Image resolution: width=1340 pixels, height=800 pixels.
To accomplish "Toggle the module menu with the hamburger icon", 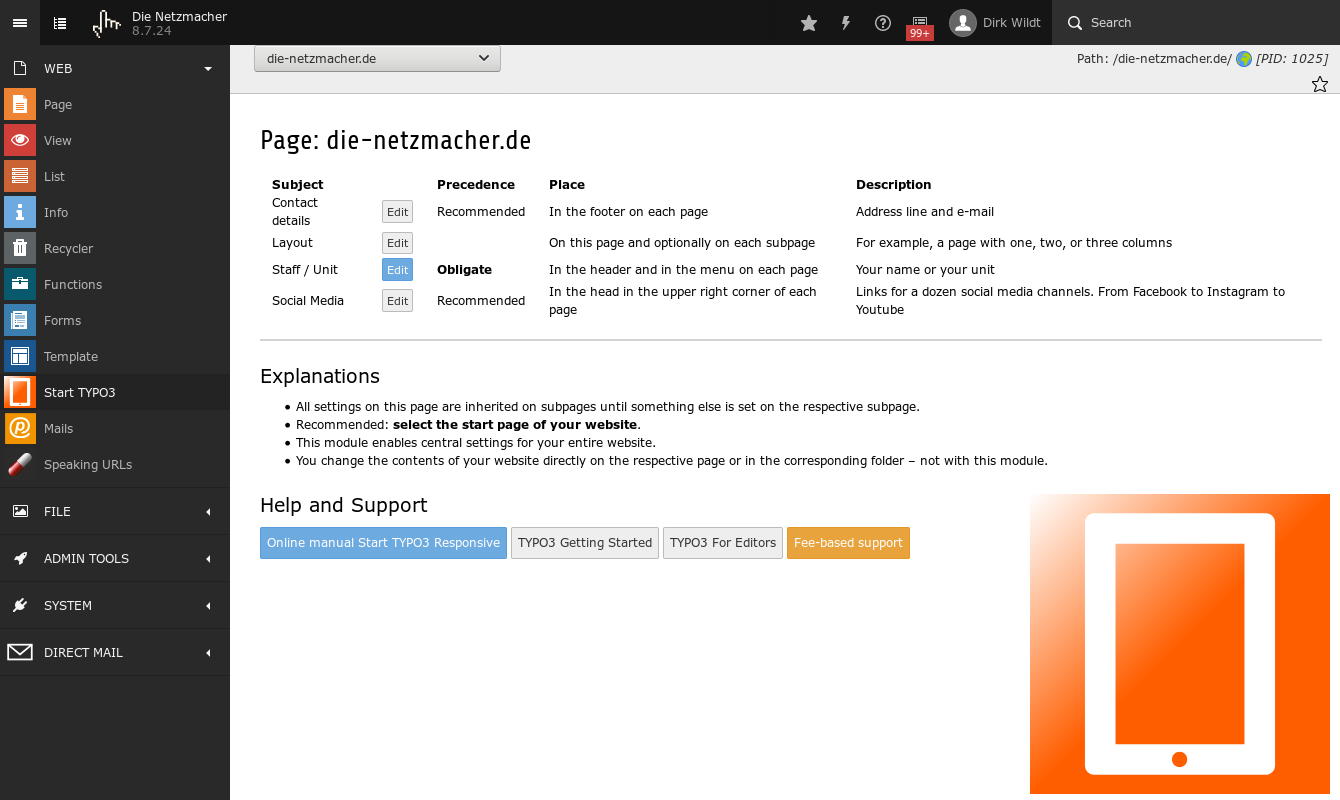I will pyautogui.click(x=20, y=23).
